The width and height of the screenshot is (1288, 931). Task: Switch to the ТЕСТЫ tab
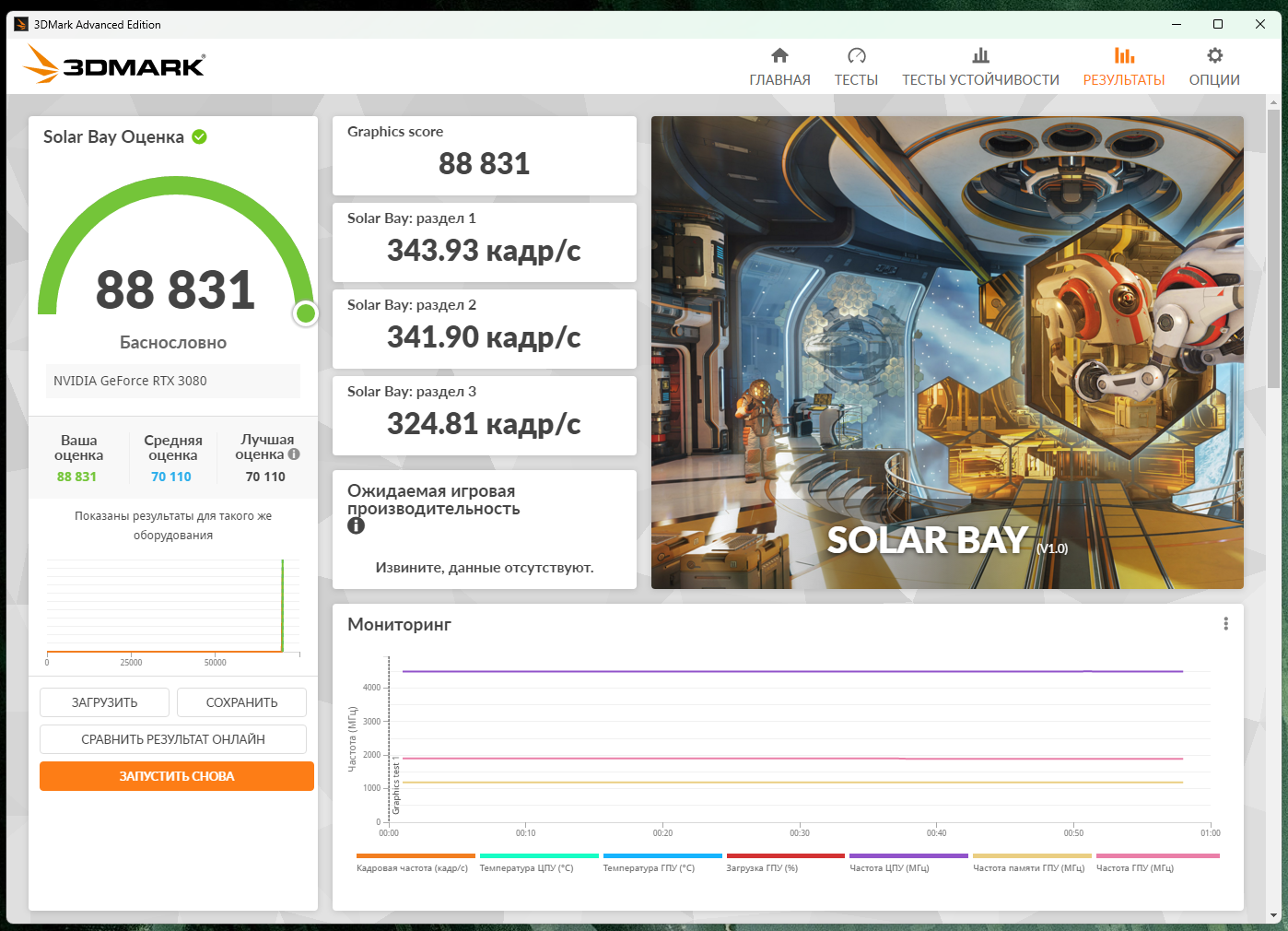(x=856, y=67)
